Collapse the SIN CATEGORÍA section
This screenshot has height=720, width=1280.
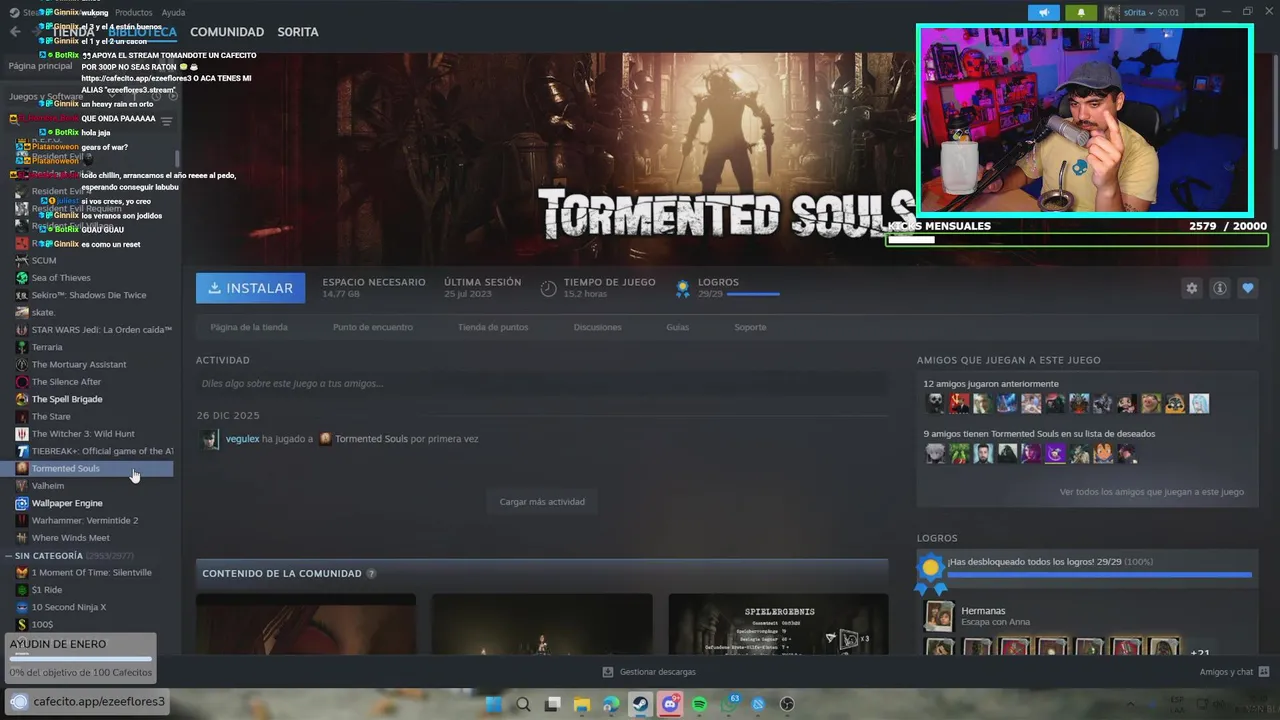(x=9, y=555)
